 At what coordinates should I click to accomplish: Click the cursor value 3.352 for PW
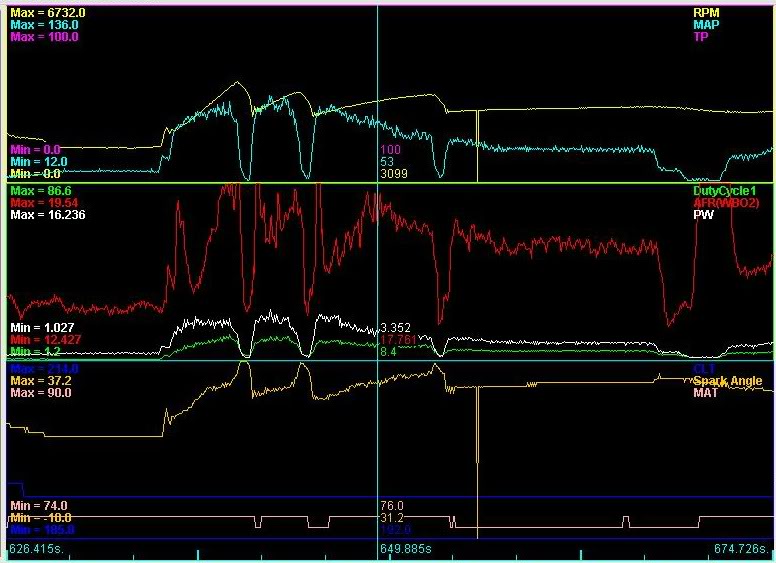(395, 328)
